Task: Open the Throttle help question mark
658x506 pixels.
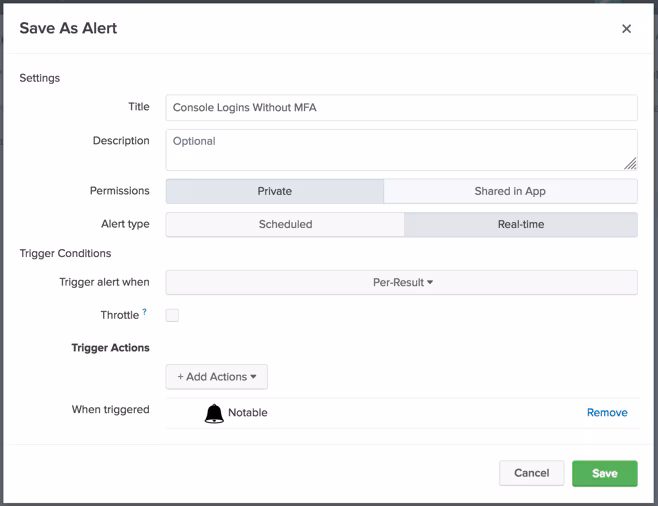Action: pos(145,312)
